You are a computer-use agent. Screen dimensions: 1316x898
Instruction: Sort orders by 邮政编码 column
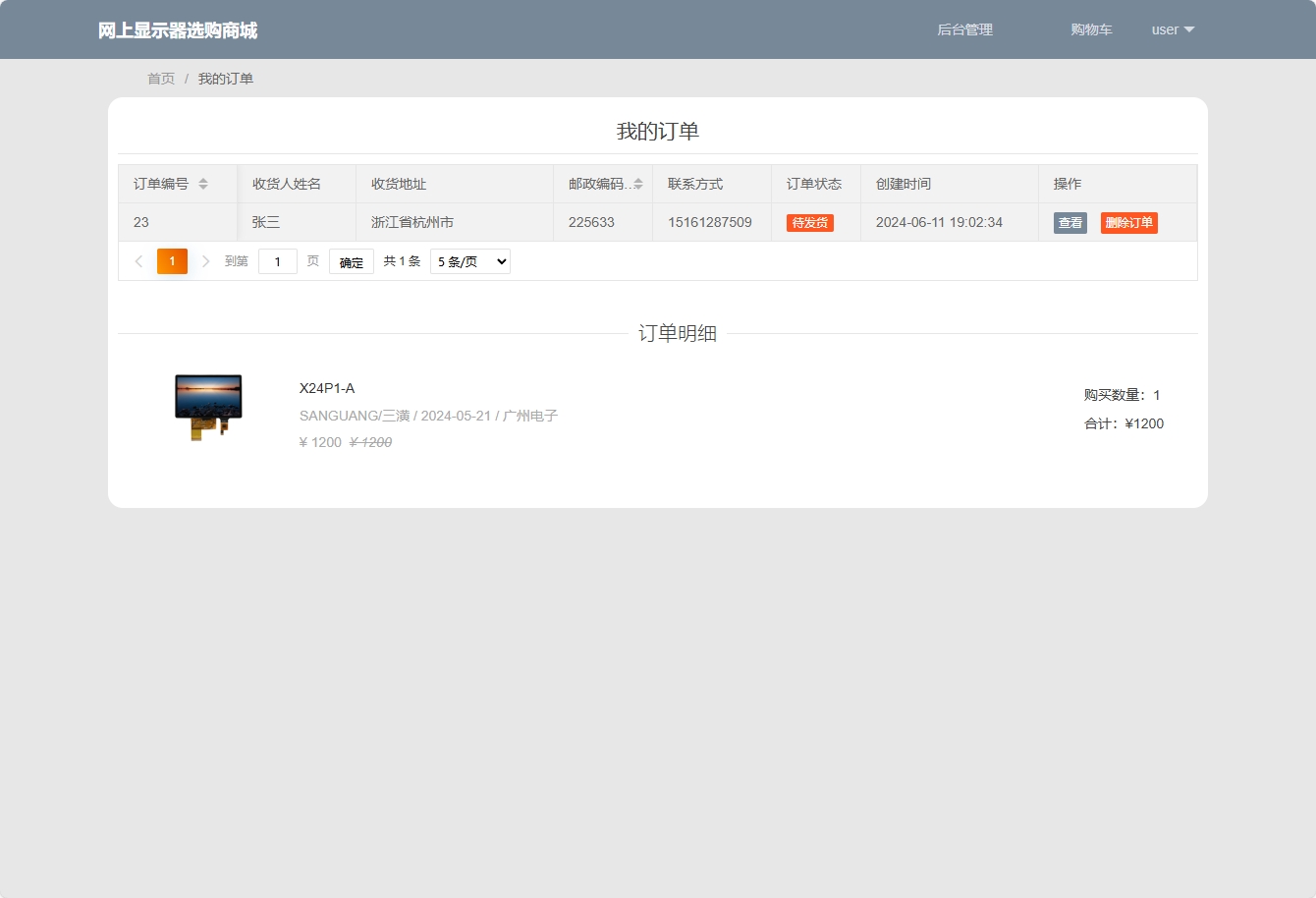point(637,183)
